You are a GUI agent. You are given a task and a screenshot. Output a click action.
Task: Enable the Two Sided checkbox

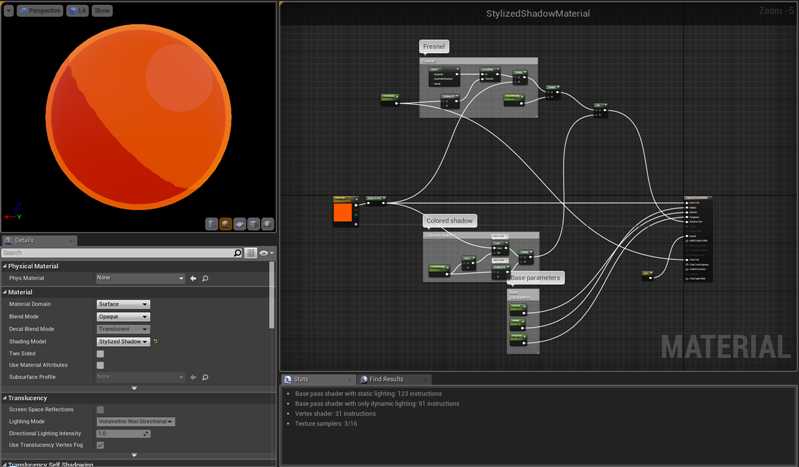point(100,354)
